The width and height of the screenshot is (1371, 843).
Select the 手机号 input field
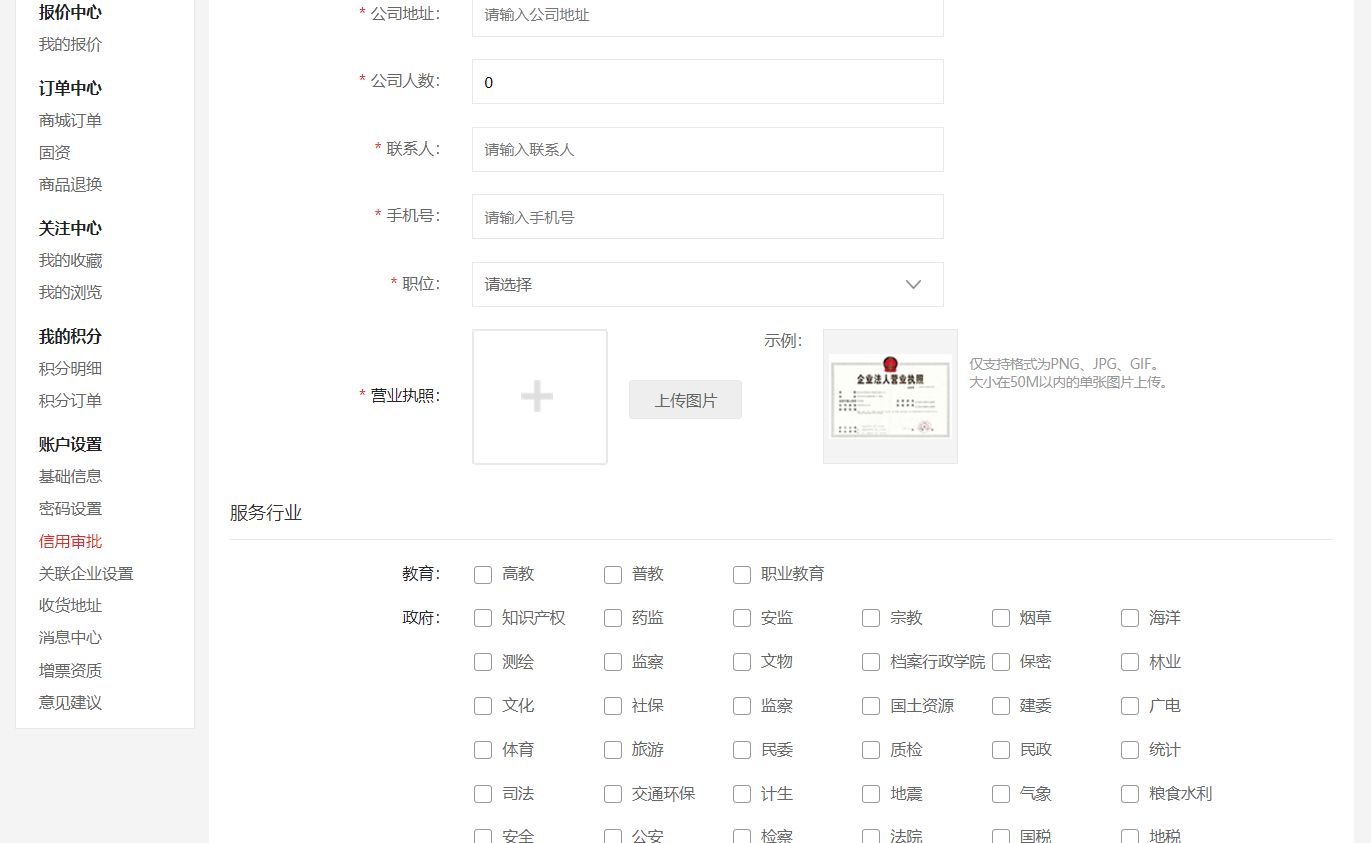coord(707,217)
